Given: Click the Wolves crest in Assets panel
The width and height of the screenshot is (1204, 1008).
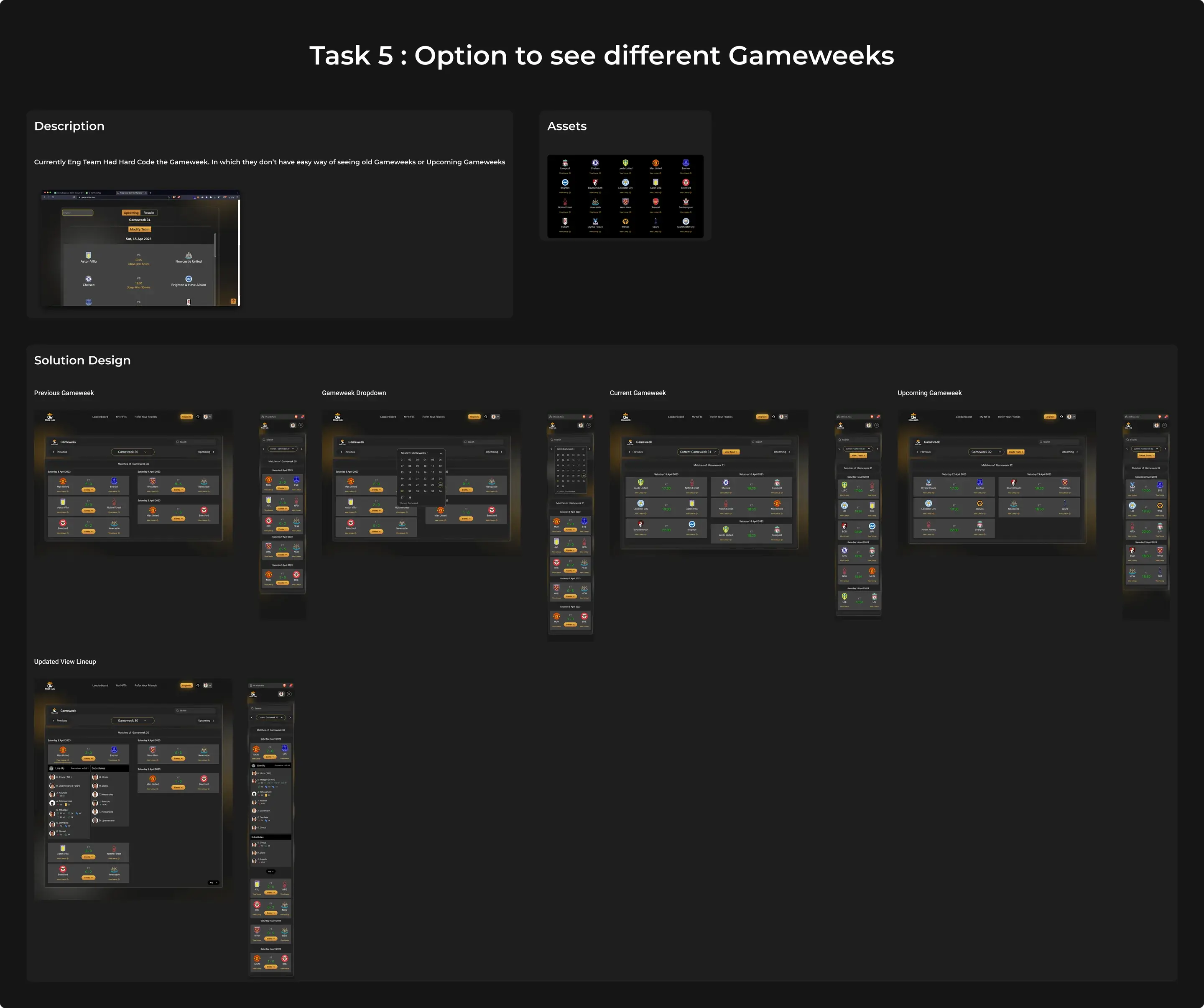Looking at the screenshot, I should point(625,221).
